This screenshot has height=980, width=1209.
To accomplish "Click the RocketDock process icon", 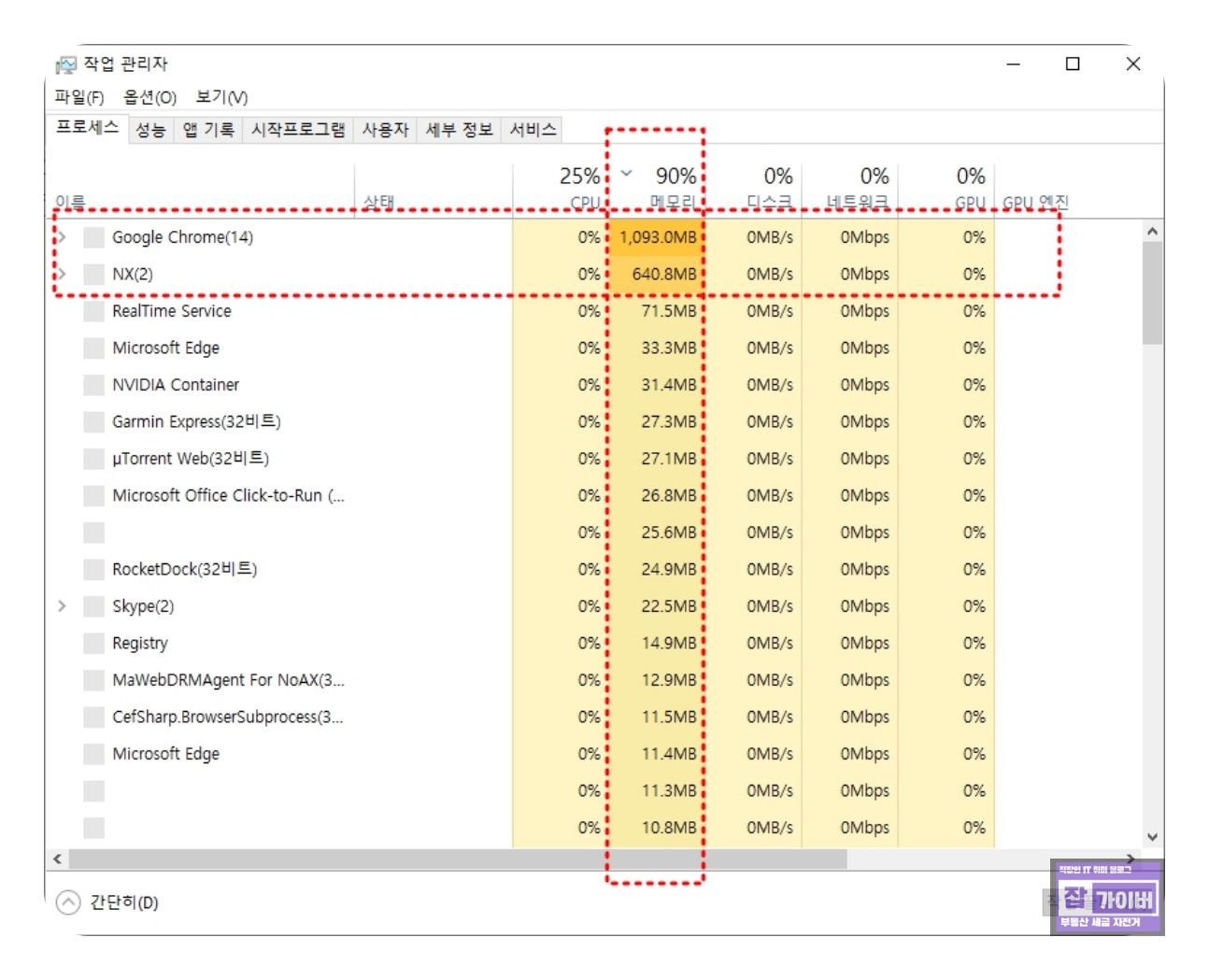I will click(x=93, y=569).
